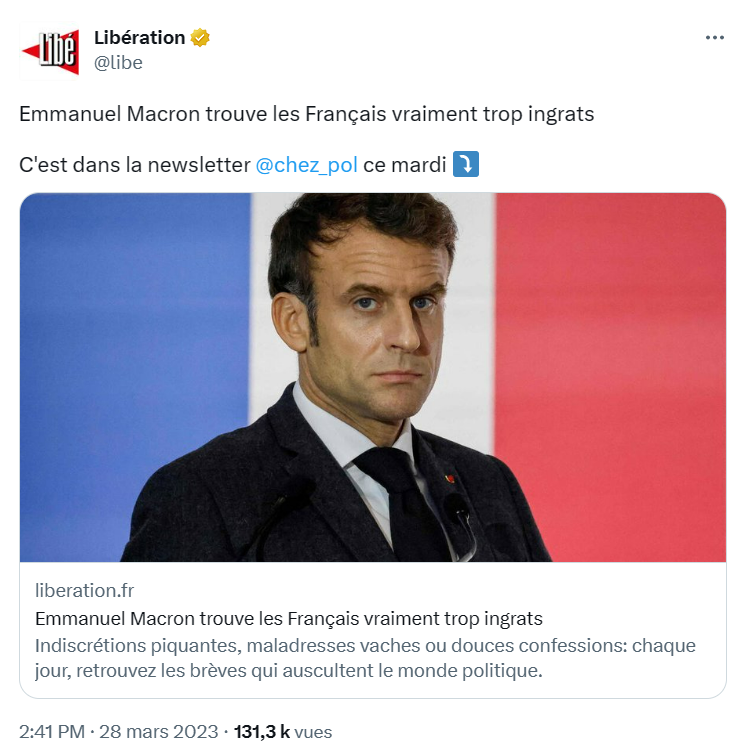This screenshot has height=755, width=745.
Task: Open the article preview photo
Action: 373,377
